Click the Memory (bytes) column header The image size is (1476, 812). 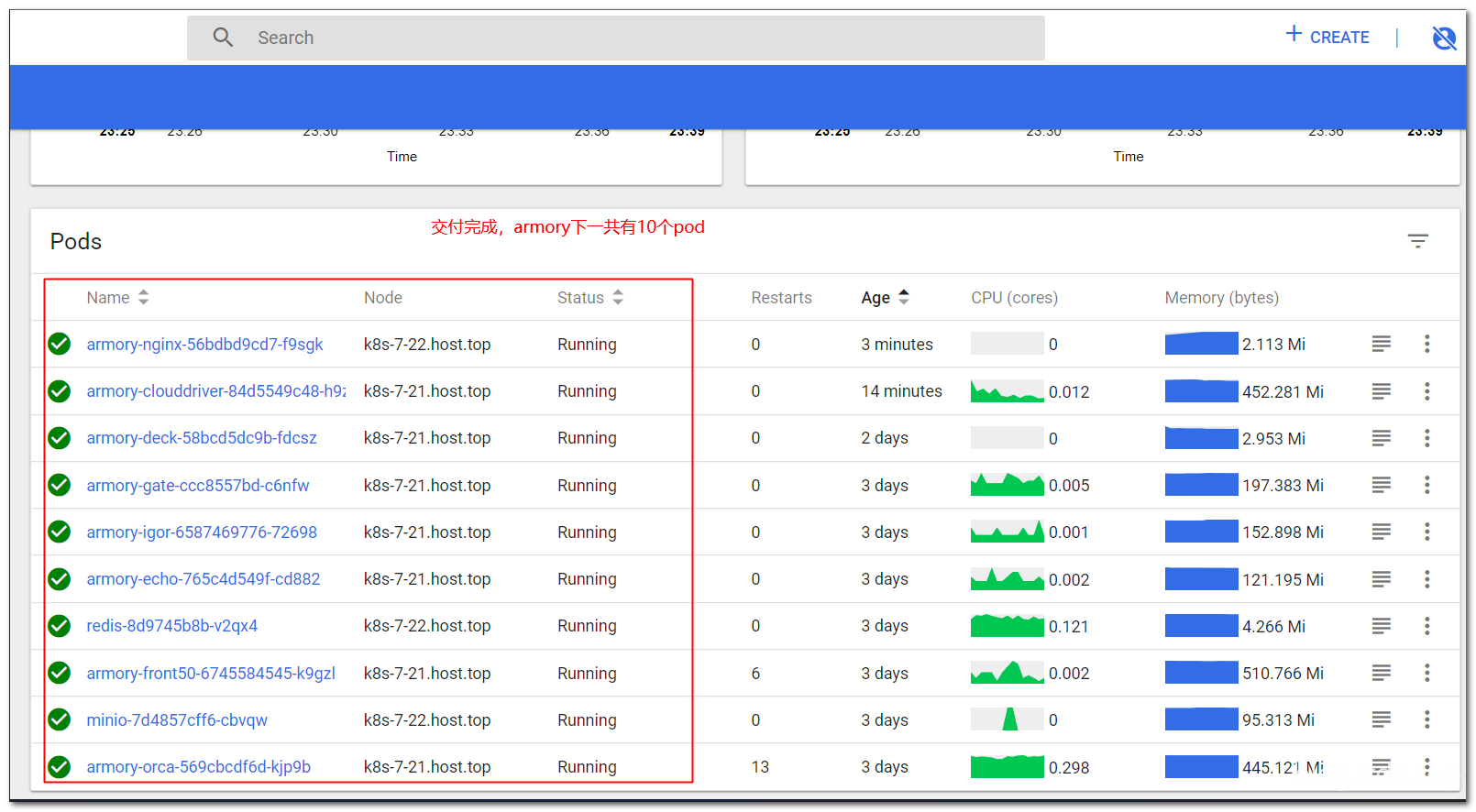pyautogui.click(x=1221, y=298)
